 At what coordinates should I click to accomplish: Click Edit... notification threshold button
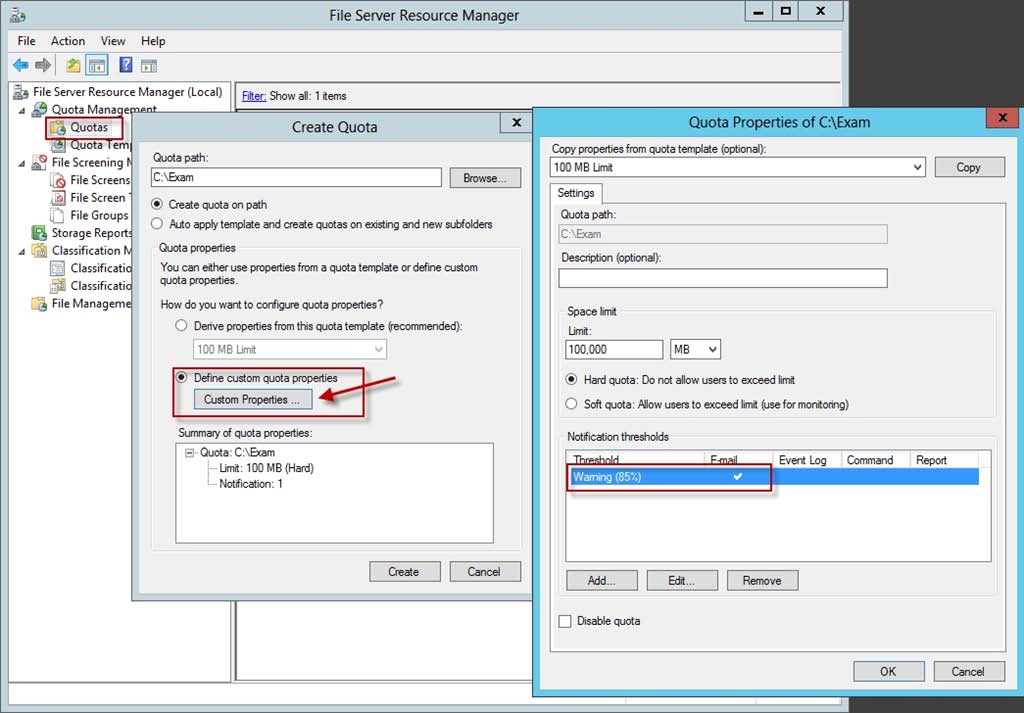[x=682, y=580]
